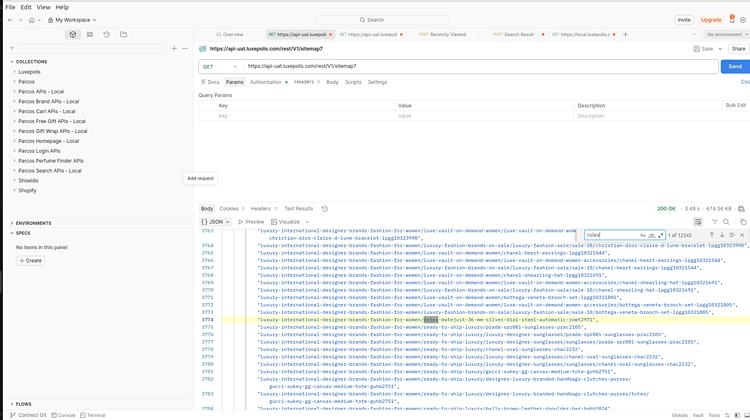The height and width of the screenshot is (420, 750).
Task: Open the Edit menu
Action: [26, 7]
